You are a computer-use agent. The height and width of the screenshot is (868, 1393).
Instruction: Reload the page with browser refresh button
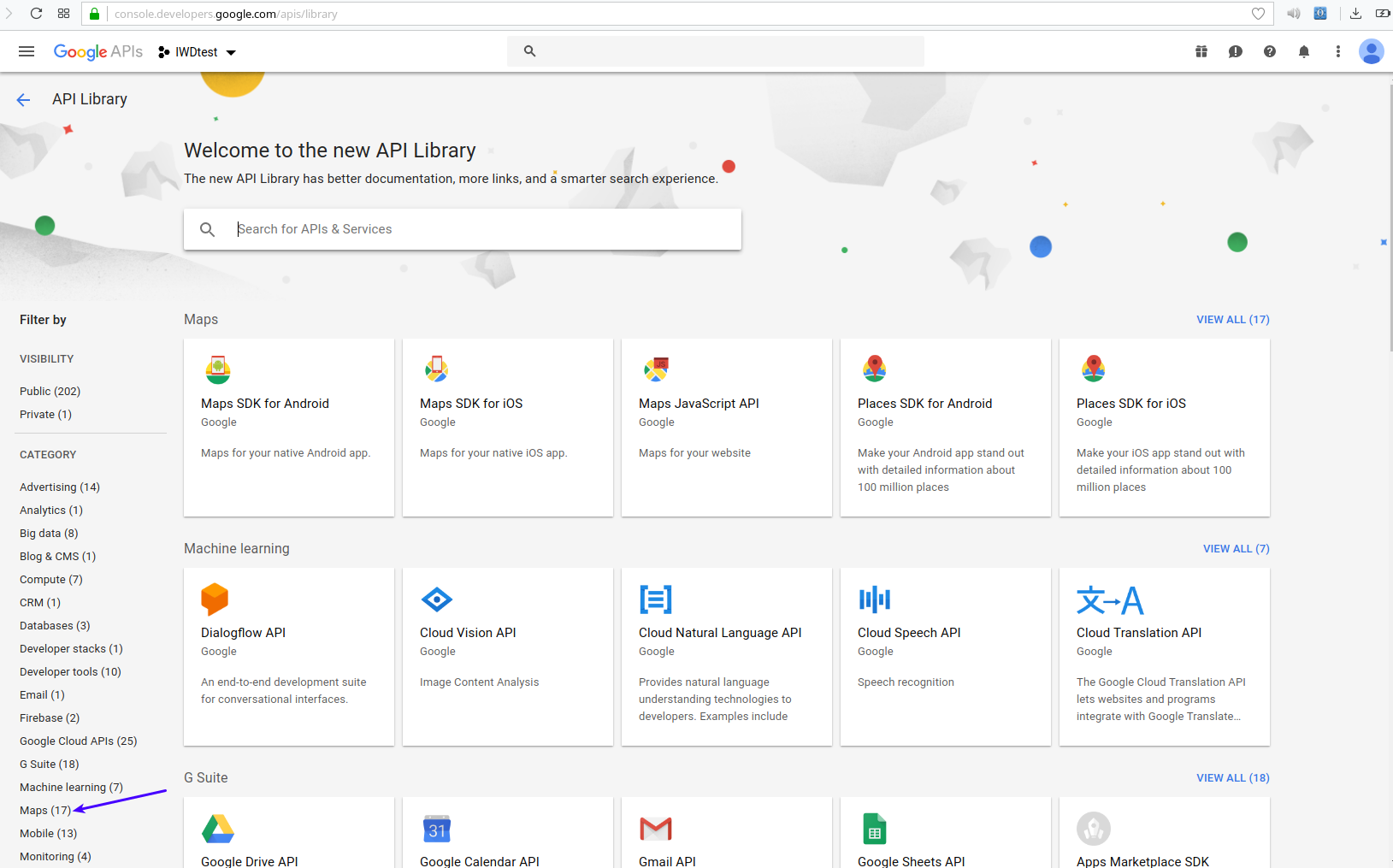click(36, 14)
